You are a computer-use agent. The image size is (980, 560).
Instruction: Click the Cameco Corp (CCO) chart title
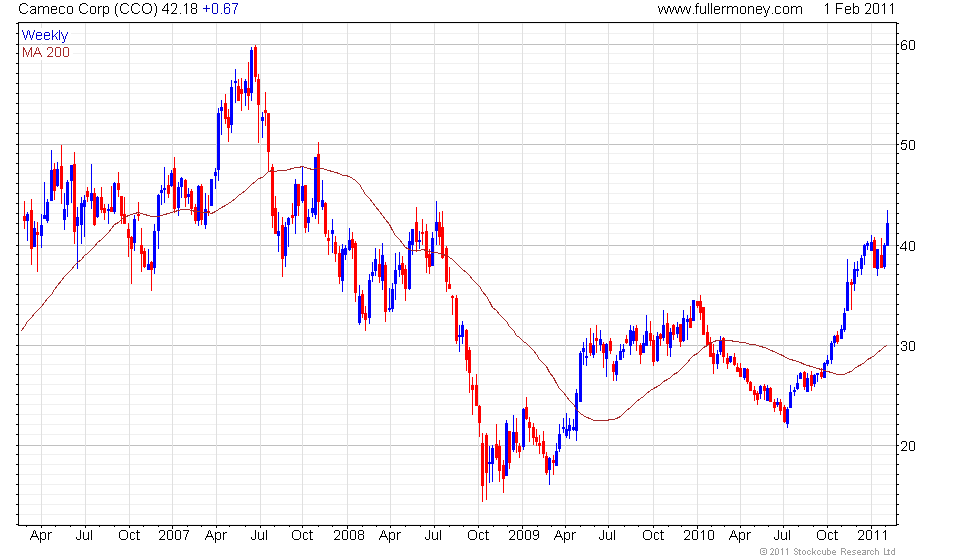pos(88,9)
